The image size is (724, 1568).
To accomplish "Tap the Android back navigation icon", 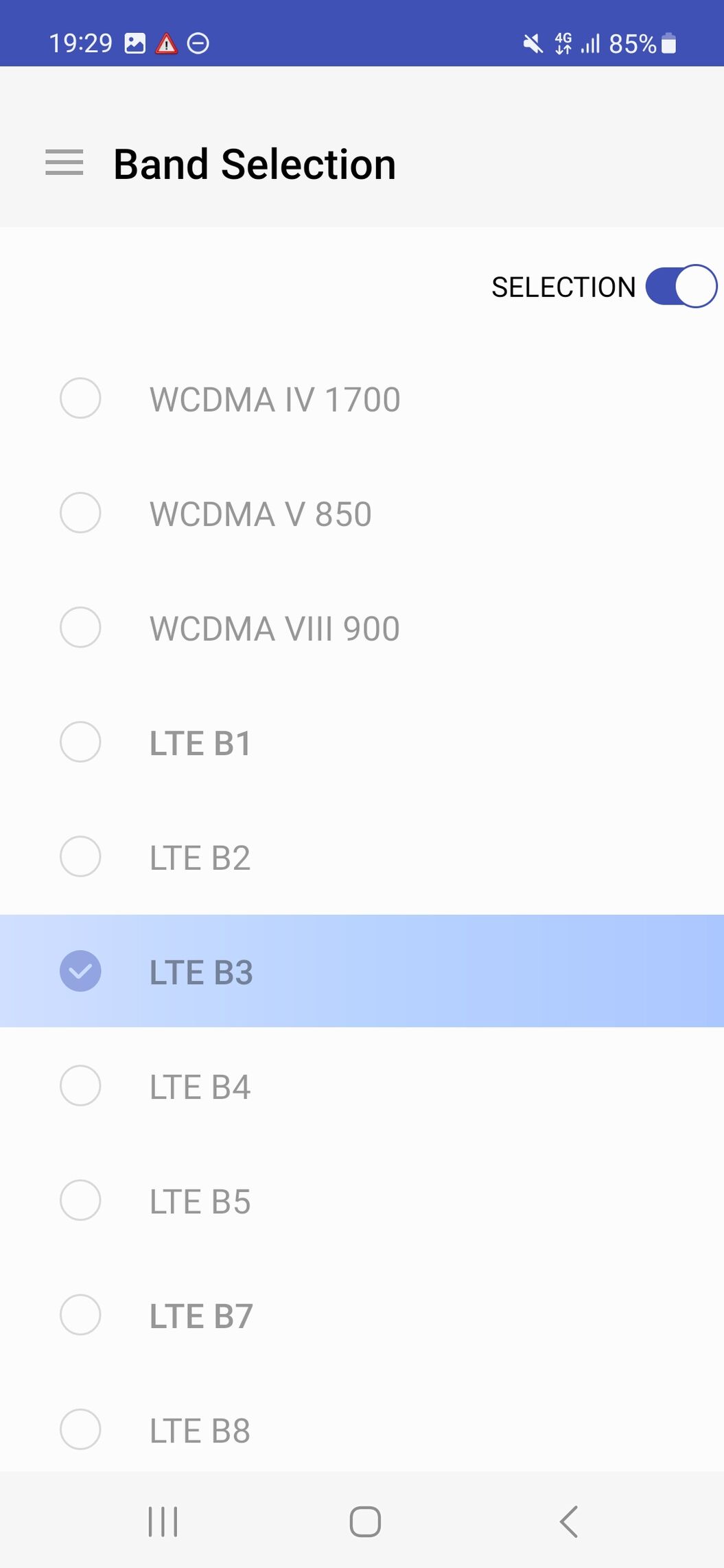I will 569,1521.
